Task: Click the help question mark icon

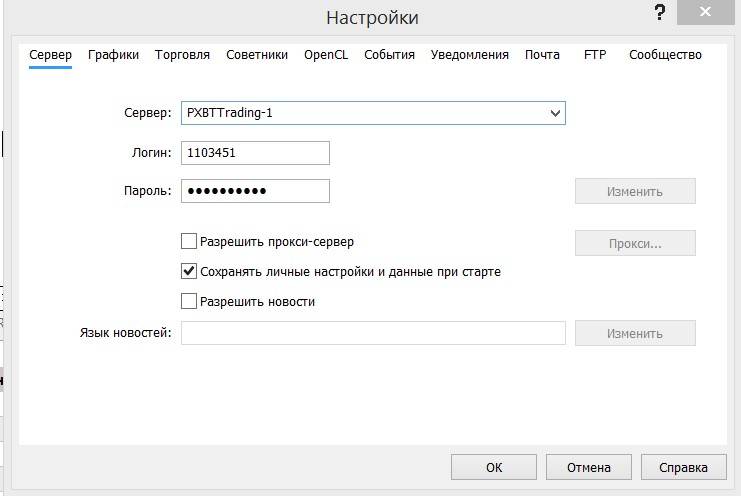Action: (659, 13)
